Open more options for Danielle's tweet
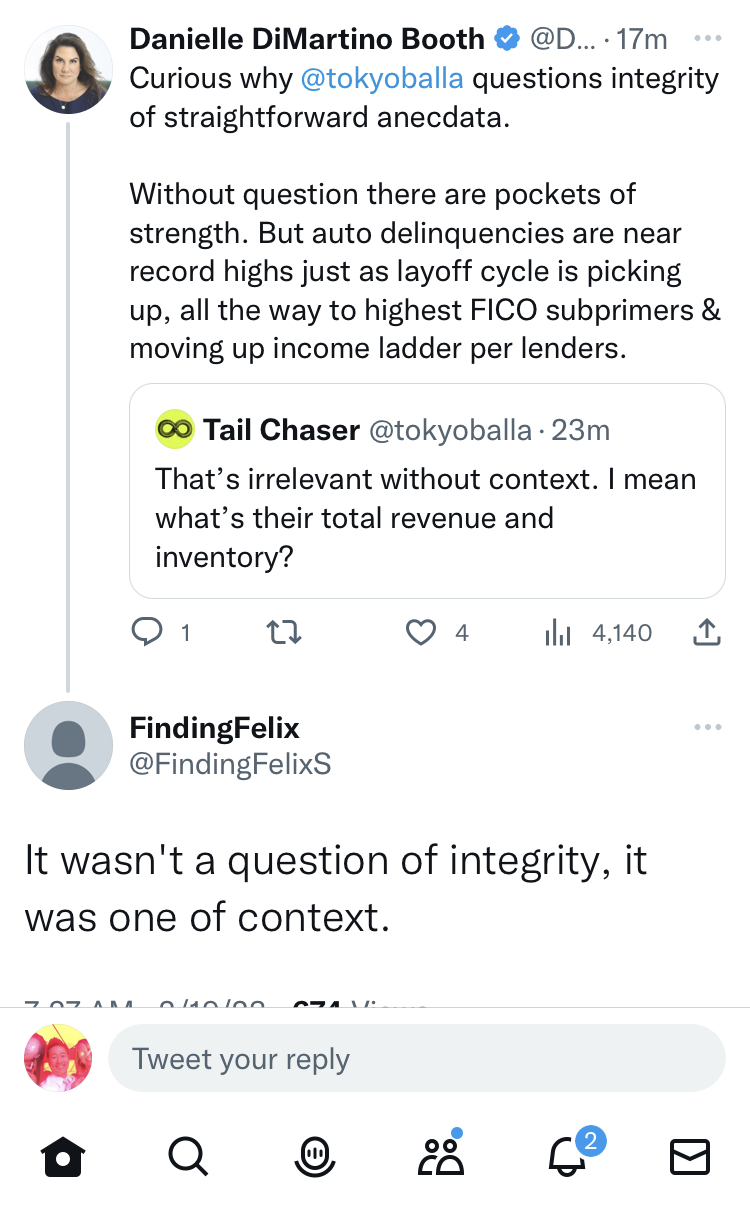 (x=706, y=40)
